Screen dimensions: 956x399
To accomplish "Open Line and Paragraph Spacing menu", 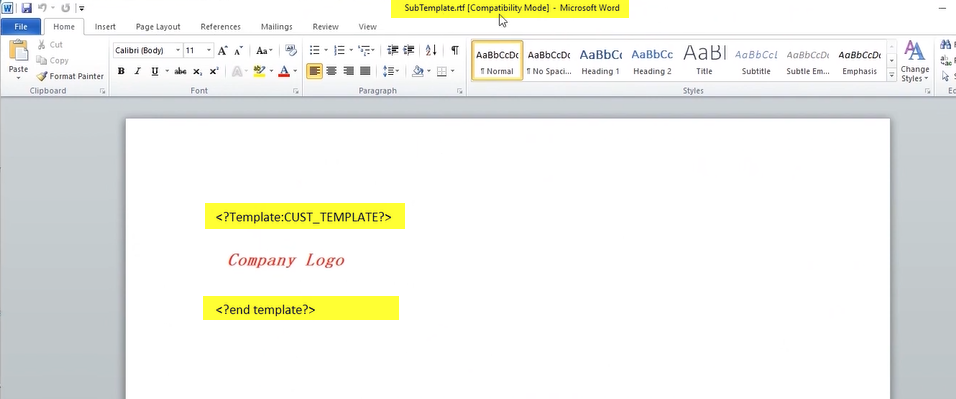I will [x=391, y=71].
